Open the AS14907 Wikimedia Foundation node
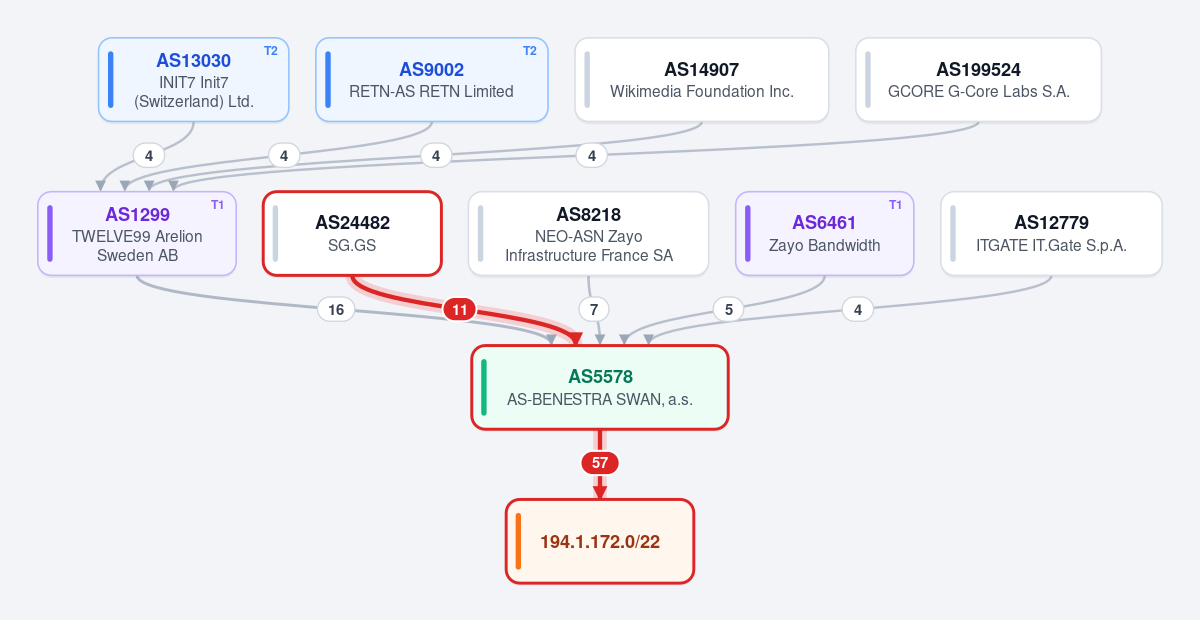 click(702, 80)
